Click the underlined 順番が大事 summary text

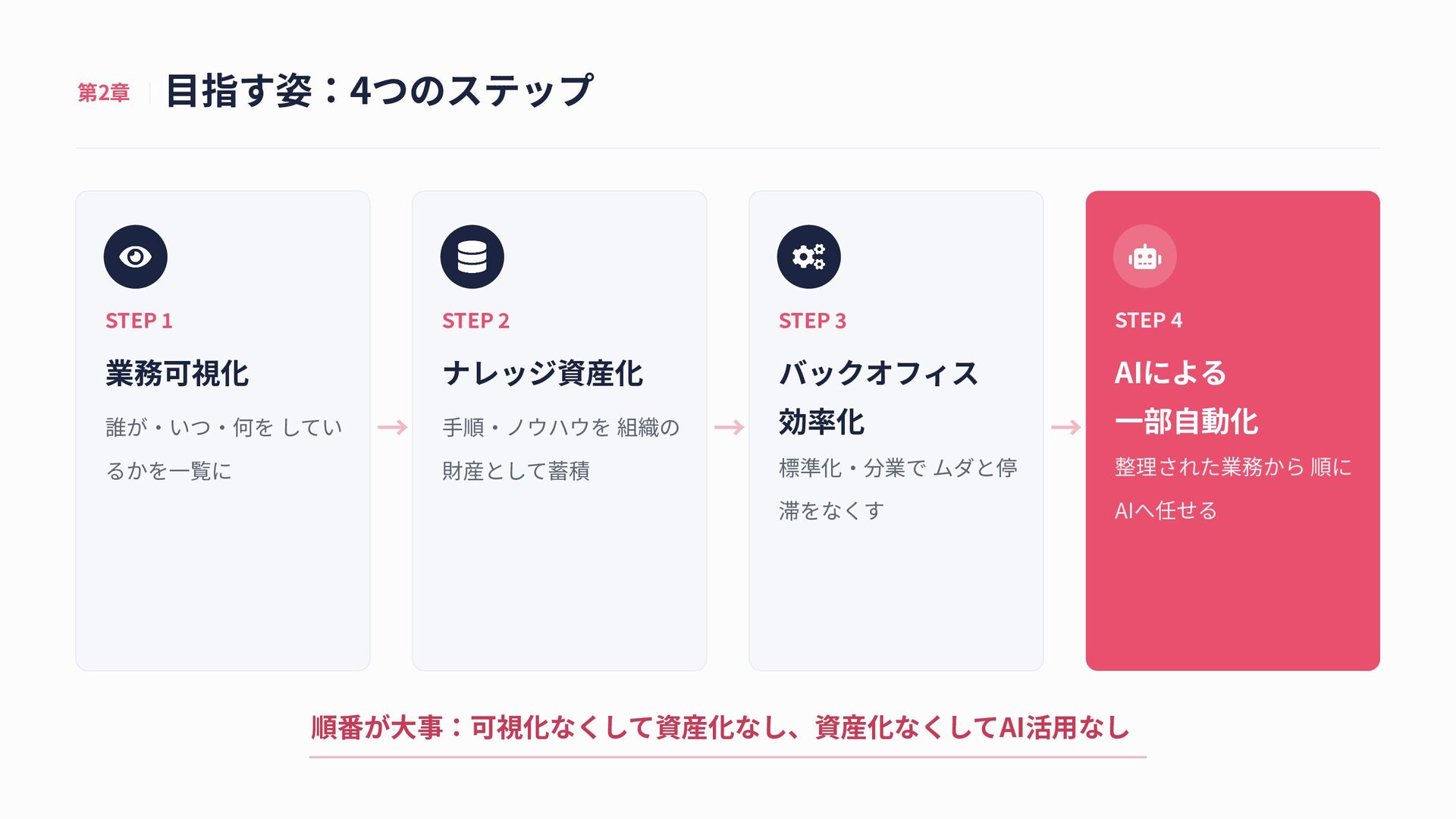[720, 727]
